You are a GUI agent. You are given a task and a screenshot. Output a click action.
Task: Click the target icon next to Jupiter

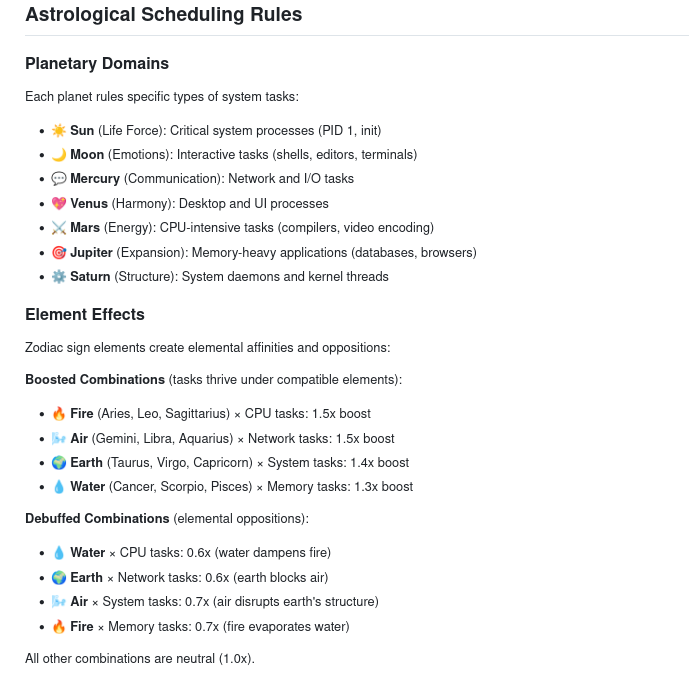pyautogui.click(x=58, y=252)
